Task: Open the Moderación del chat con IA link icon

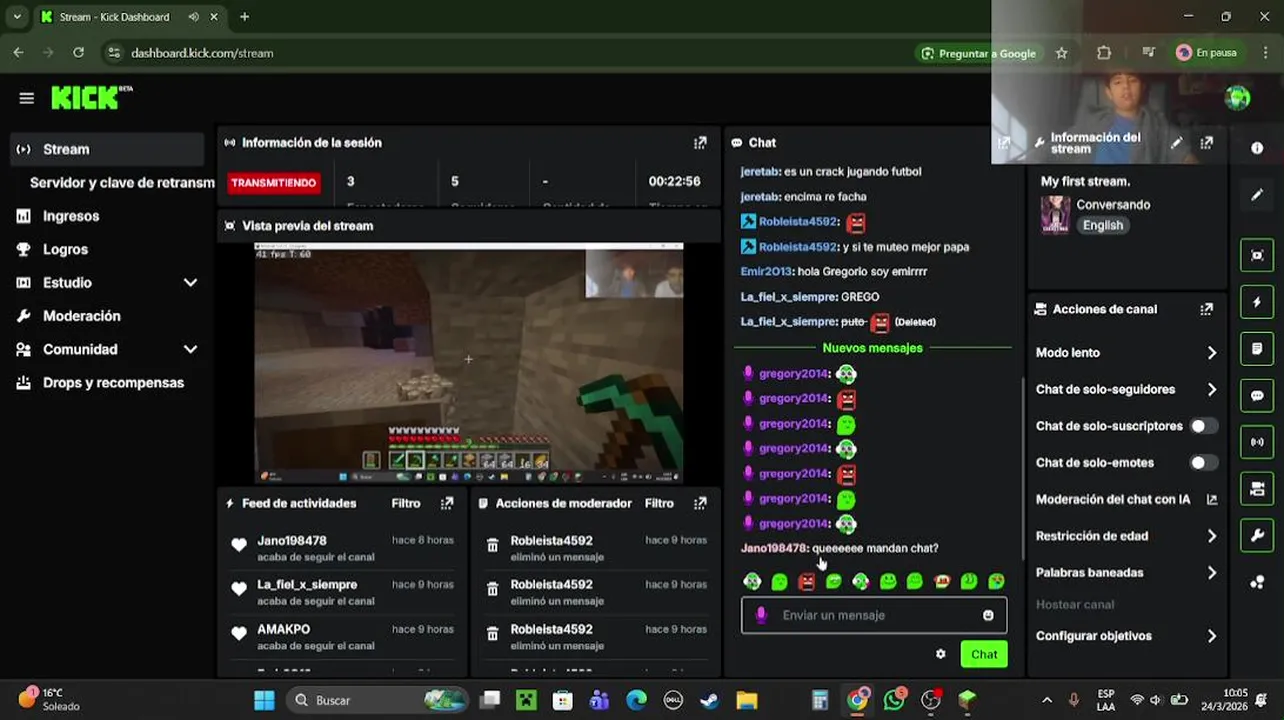Action: [1212, 499]
